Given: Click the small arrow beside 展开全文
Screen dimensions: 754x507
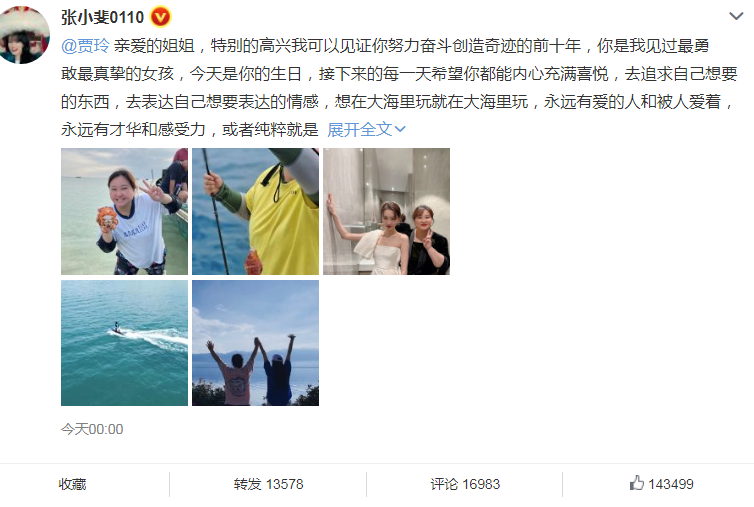Looking at the screenshot, I should (x=400, y=129).
